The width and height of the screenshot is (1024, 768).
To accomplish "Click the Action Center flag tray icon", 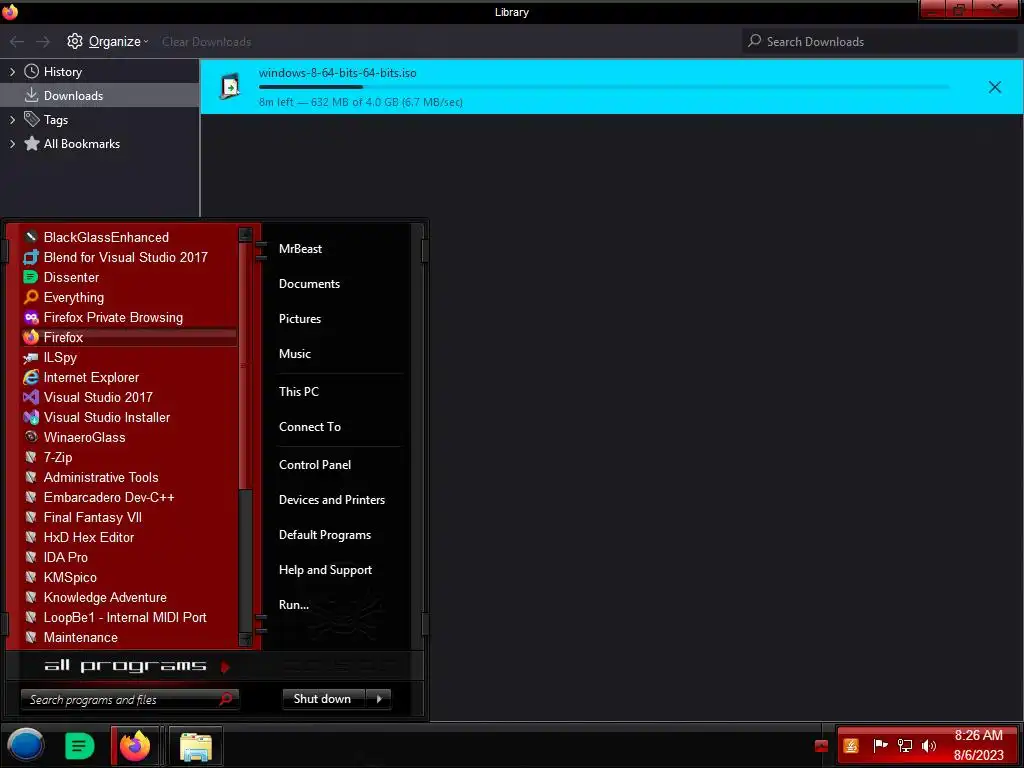I will 880,746.
